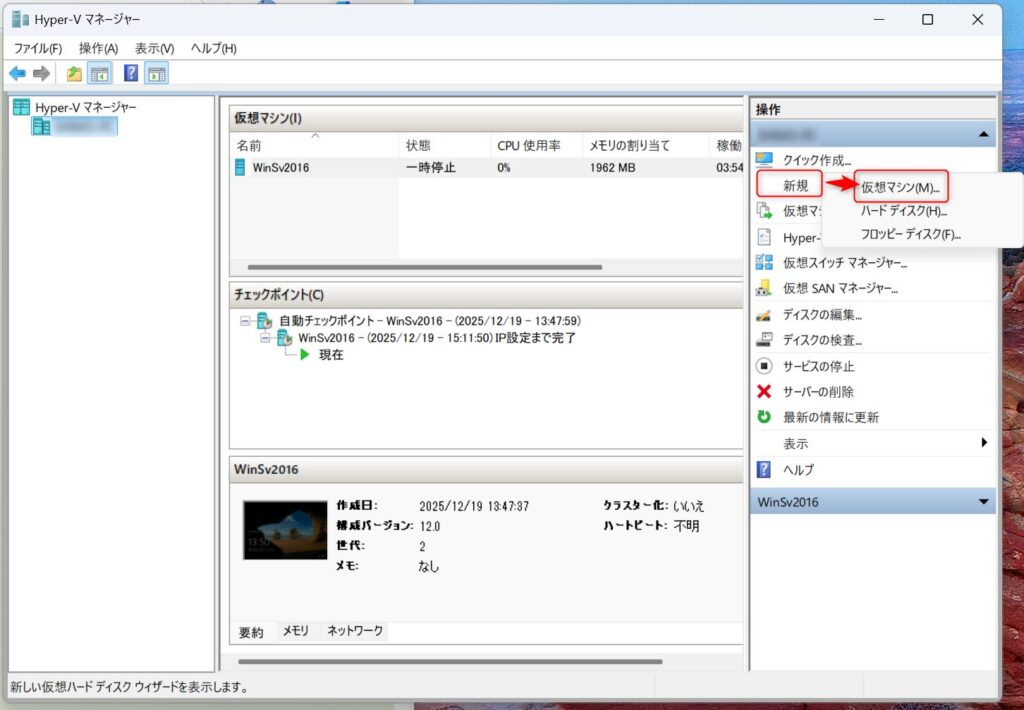Click the Quick Create (クイック作成) icon
Image resolution: width=1024 pixels, height=710 pixels.
(765, 160)
